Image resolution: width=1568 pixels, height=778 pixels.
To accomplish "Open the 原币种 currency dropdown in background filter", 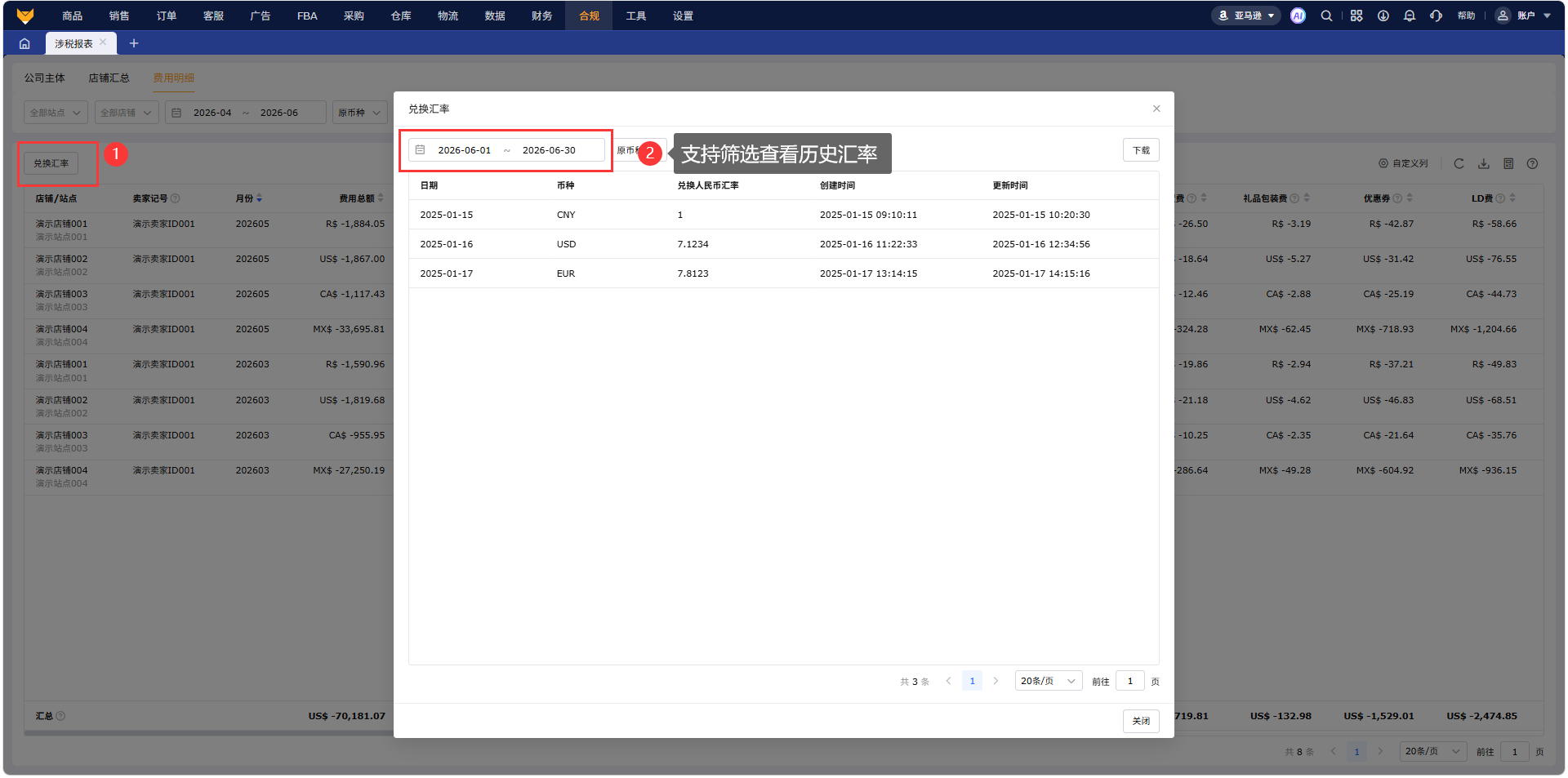I will [359, 113].
